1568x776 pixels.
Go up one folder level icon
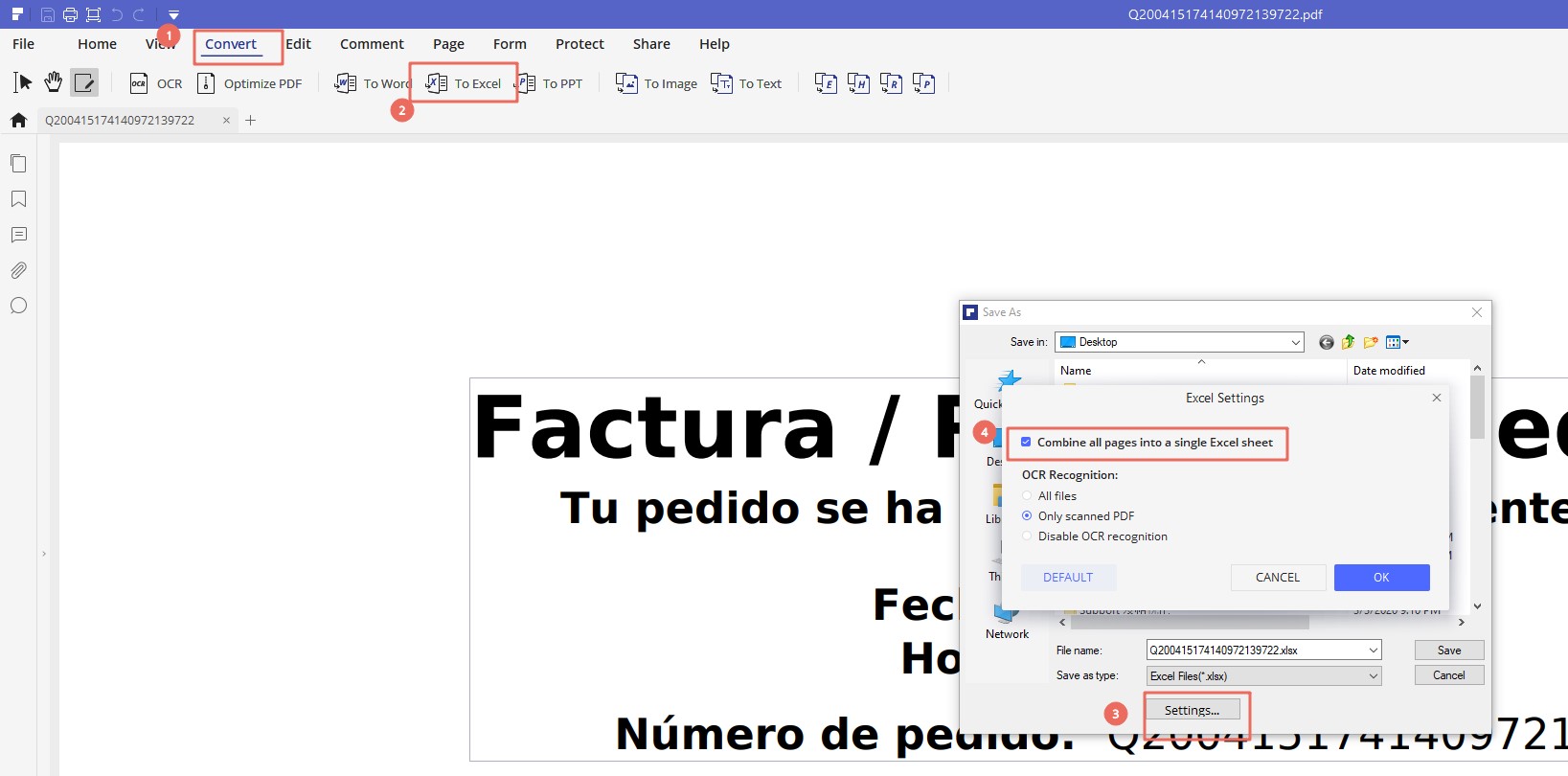point(1349,342)
